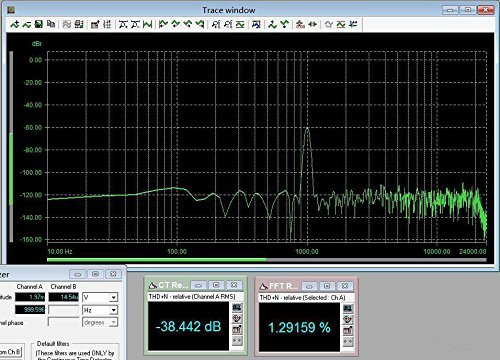Viewport: 500px width, 360px height.
Task: Click the triangle icon in CT Reading title
Action: click(153, 285)
